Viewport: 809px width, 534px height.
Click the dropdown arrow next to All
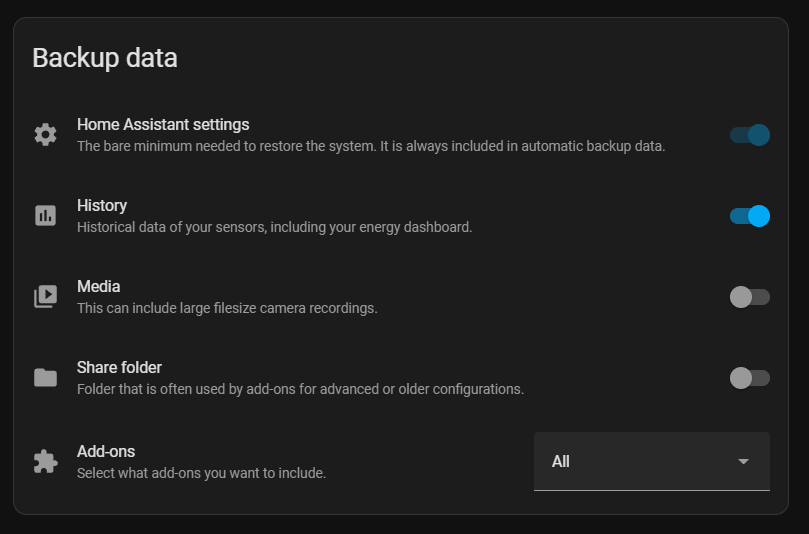(x=743, y=461)
